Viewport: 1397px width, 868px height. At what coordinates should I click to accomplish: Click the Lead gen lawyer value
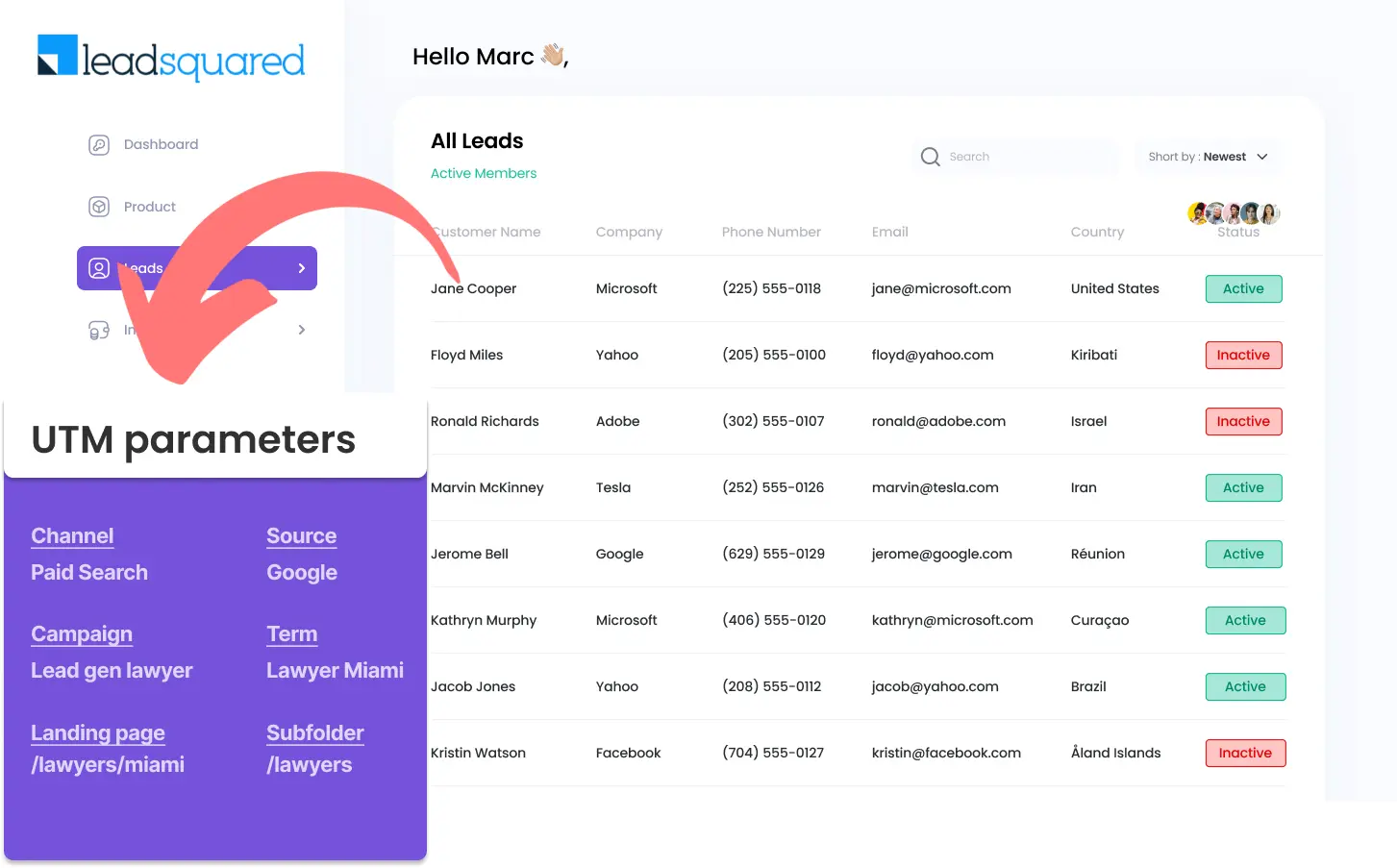click(x=112, y=671)
